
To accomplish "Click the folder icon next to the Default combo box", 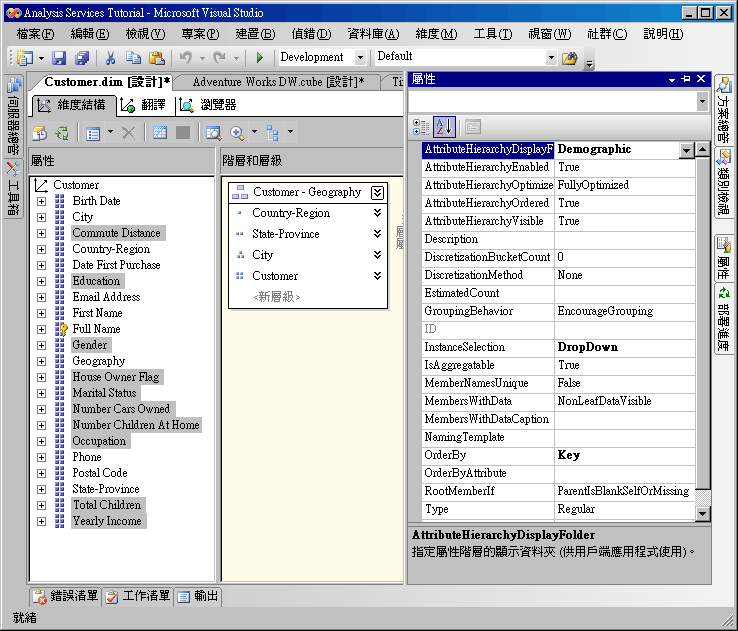I will [x=570, y=58].
